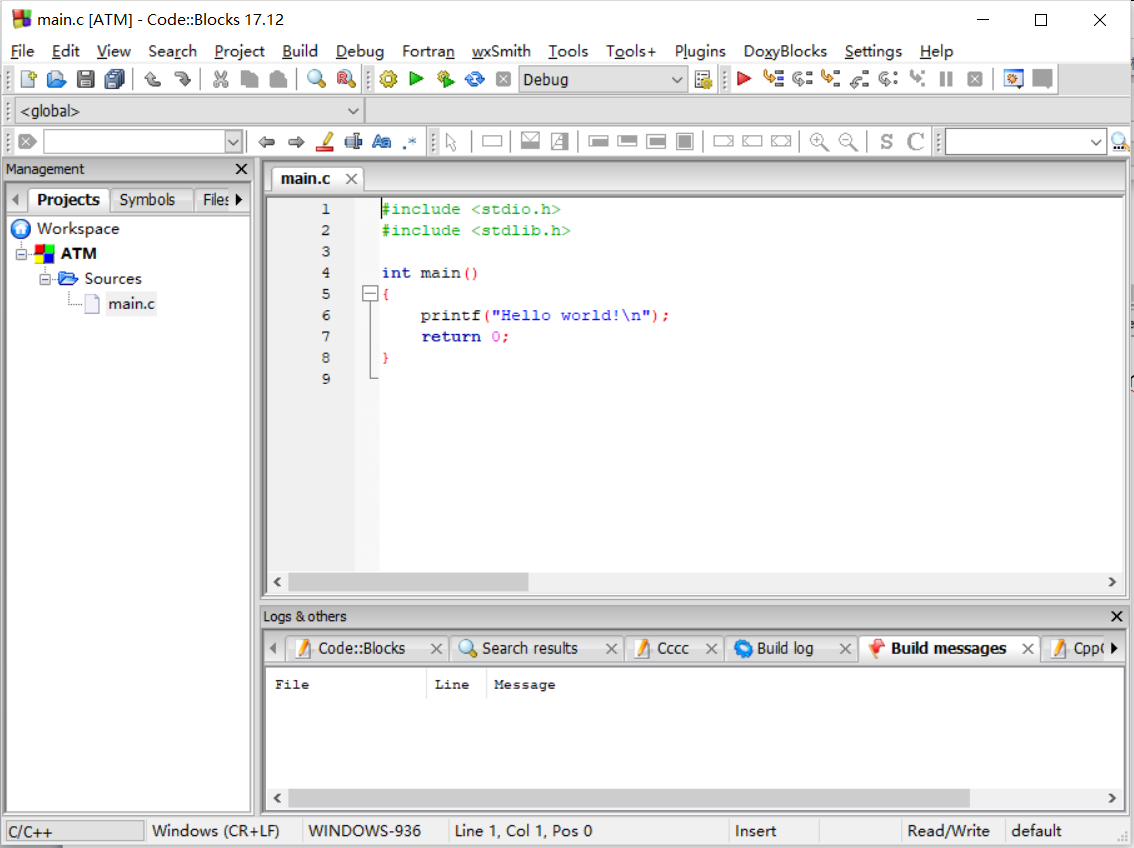Click the search text input field

pos(135,142)
